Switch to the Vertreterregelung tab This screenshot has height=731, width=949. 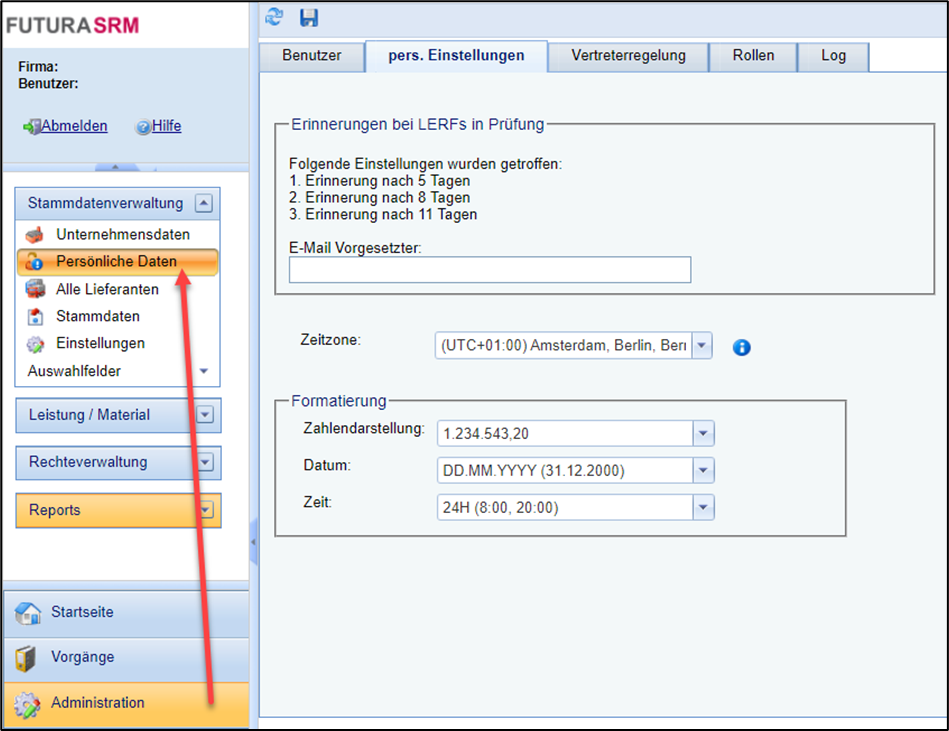tap(628, 56)
